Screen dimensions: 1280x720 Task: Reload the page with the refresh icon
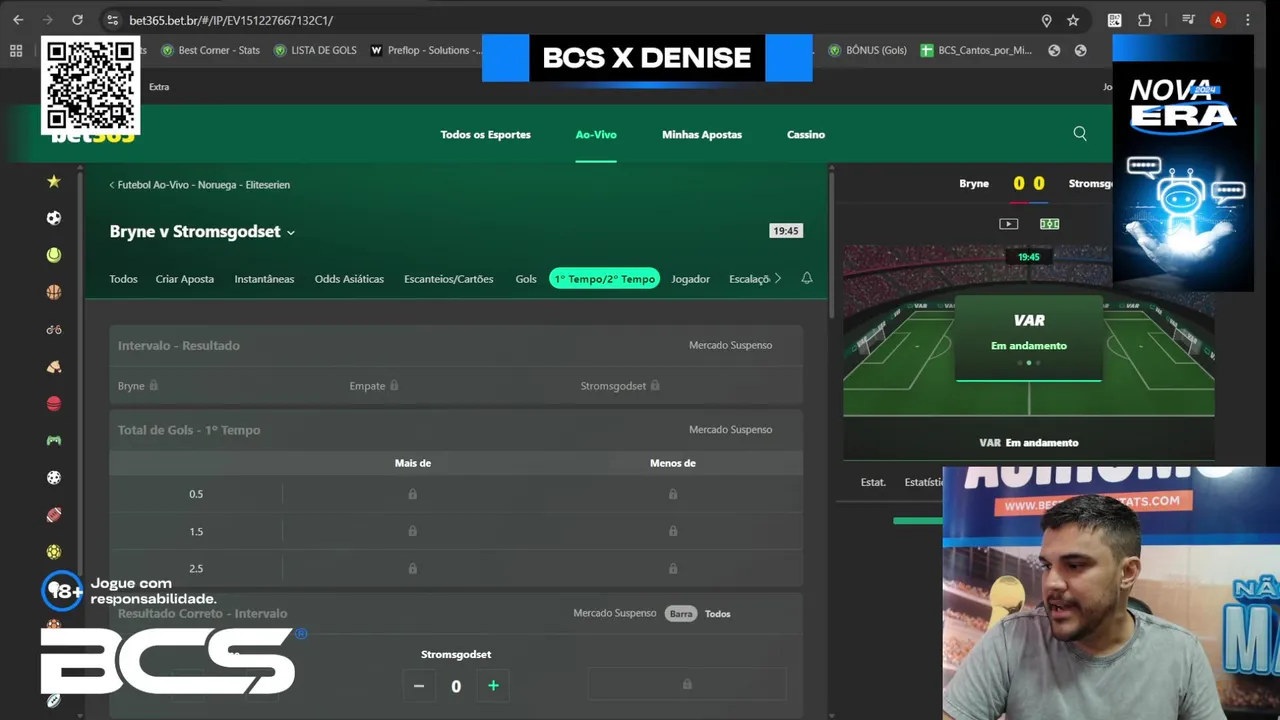point(78,20)
